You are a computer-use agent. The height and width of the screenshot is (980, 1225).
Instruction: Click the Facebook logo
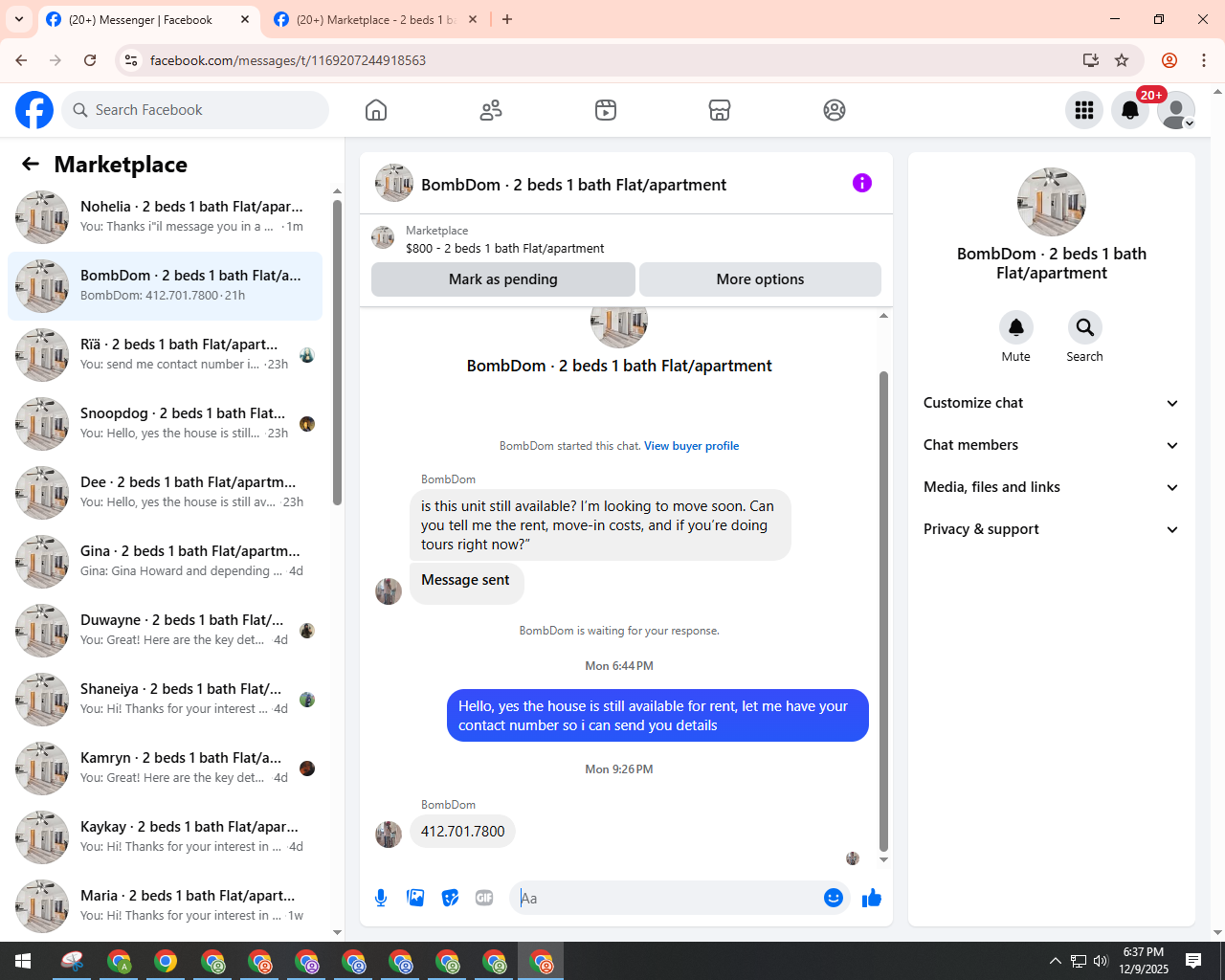coord(34,110)
